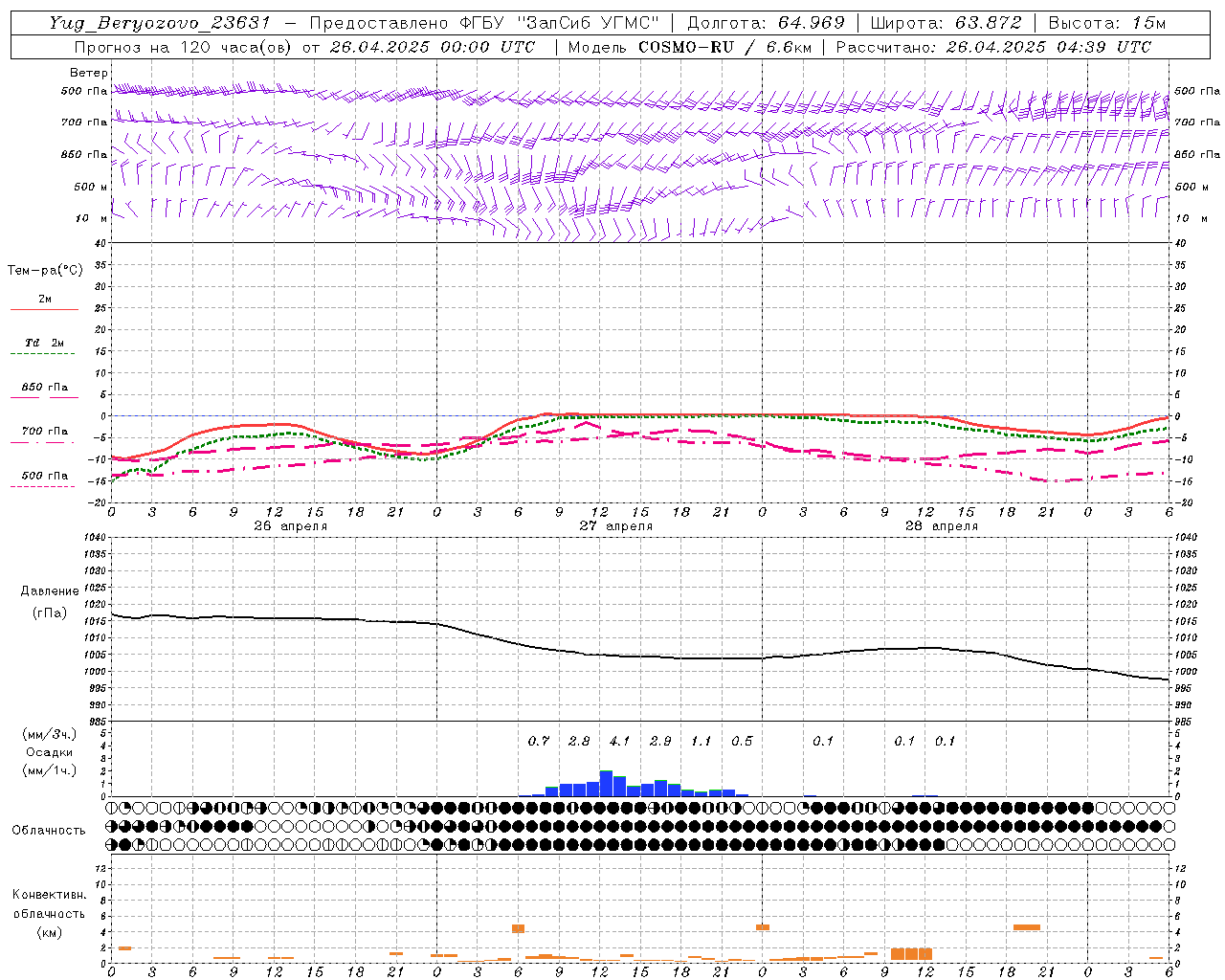Click the '2.8' three-hour precipitation value
Image resolution: width=1225 pixels, height=980 pixels.
pyautogui.click(x=579, y=741)
